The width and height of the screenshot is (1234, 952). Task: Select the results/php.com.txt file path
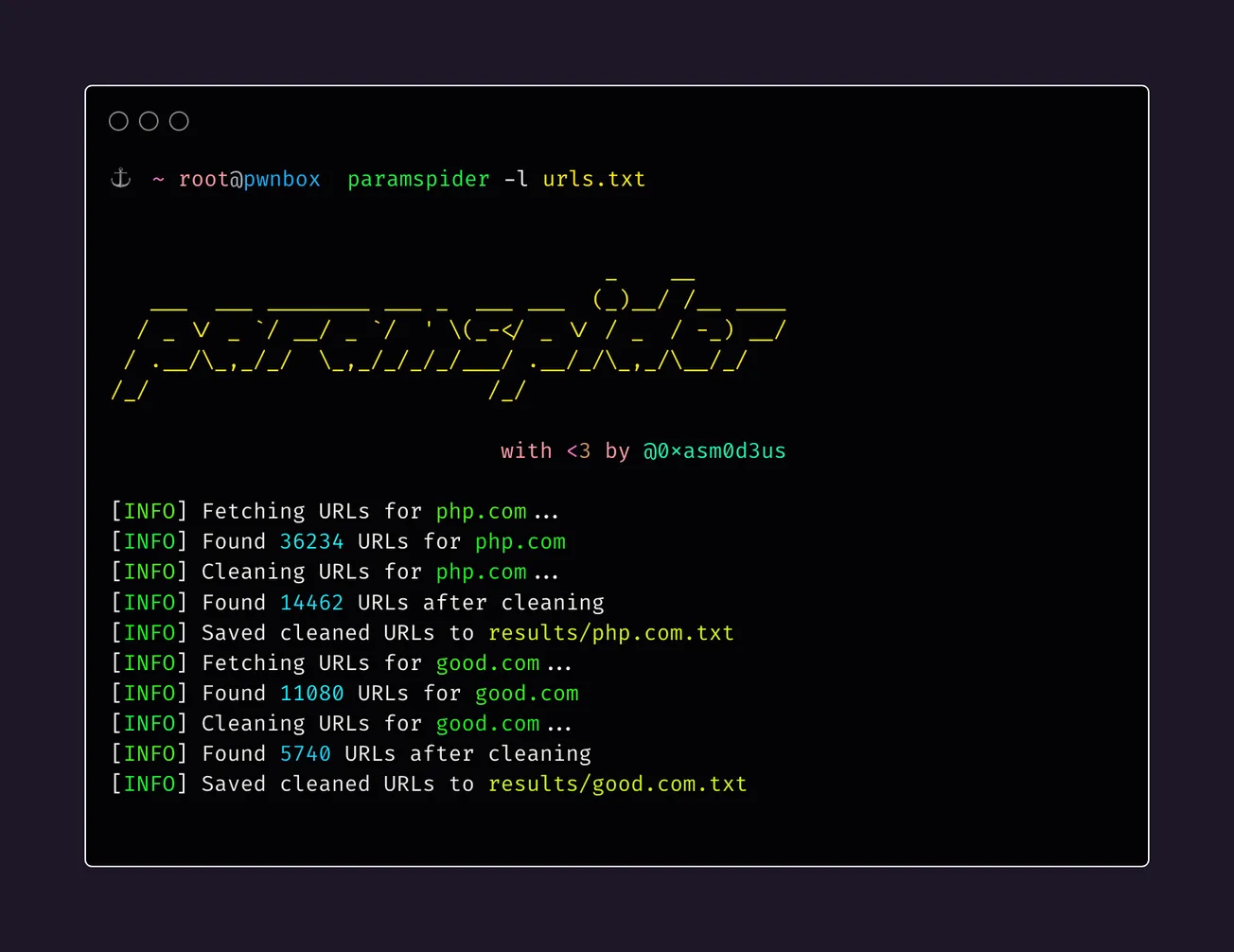[610, 632]
